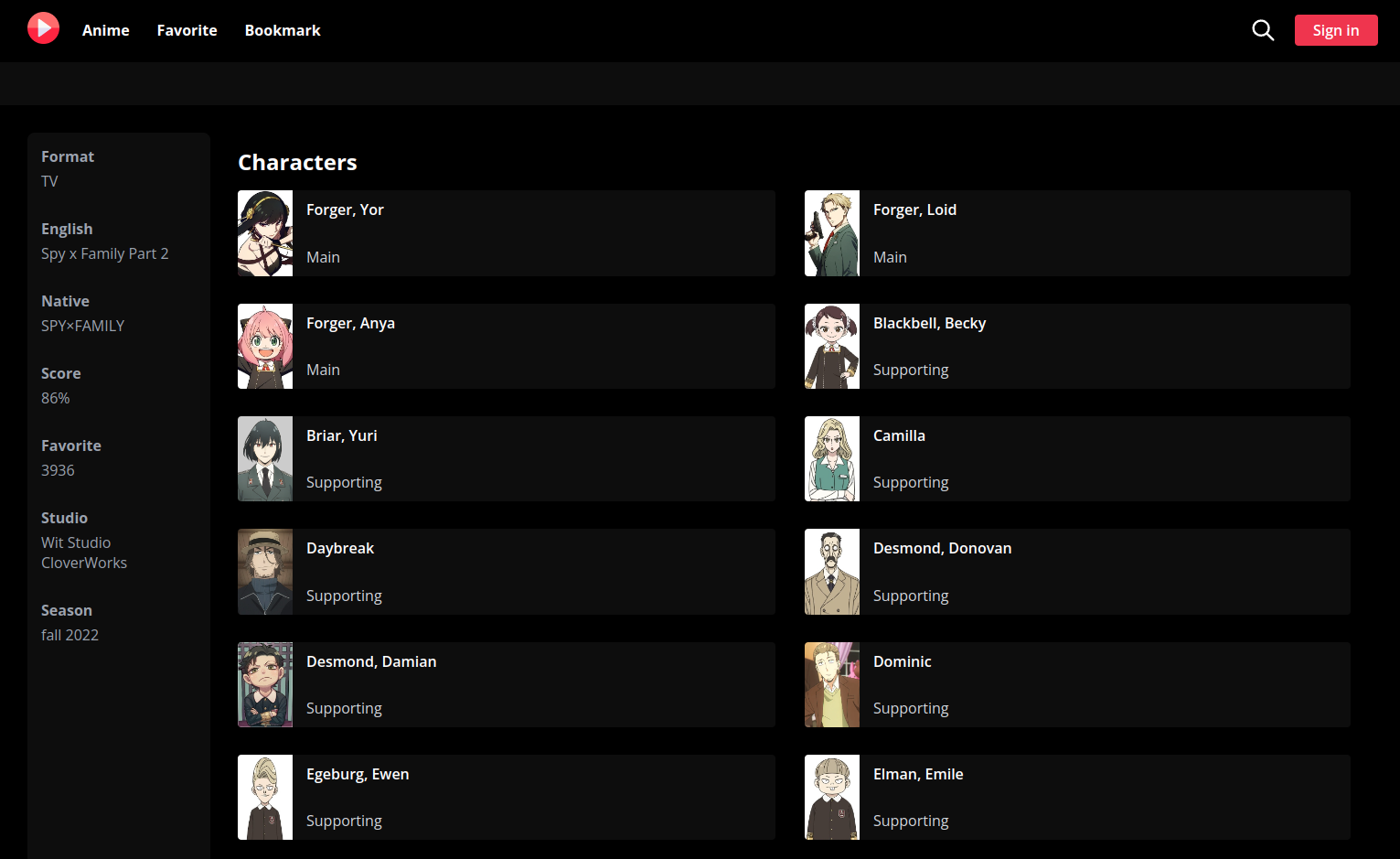Click Emile Elman's portrait thumbnail
Image resolution: width=1400 pixels, height=859 pixels.
[x=832, y=797]
